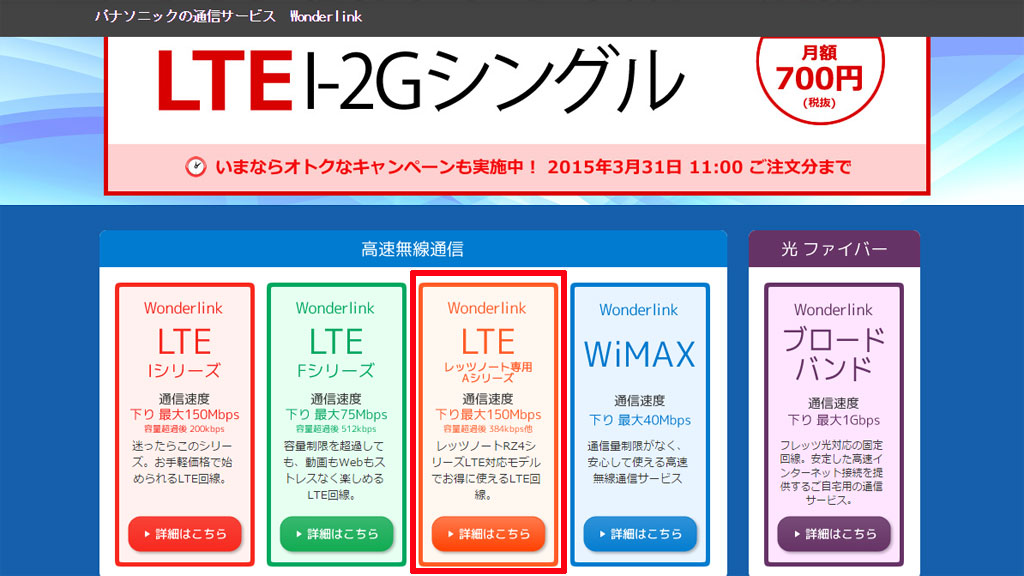
Task: Click the WiMAX card title
Action: click(x=639, y=355)
